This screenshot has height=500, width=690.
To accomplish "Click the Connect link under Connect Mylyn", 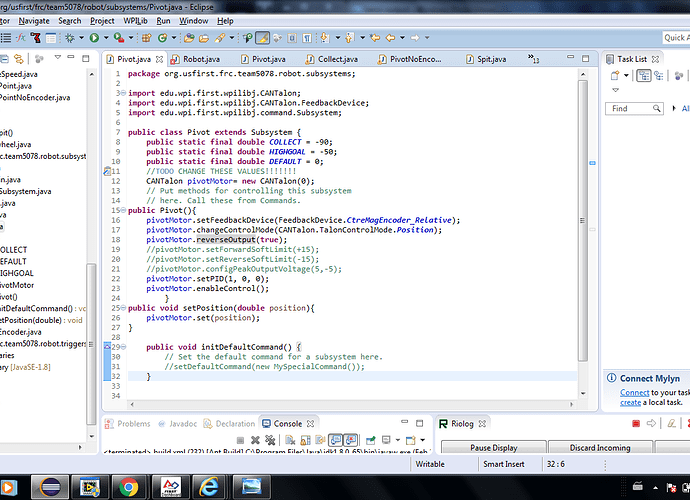I will (635, 392).
